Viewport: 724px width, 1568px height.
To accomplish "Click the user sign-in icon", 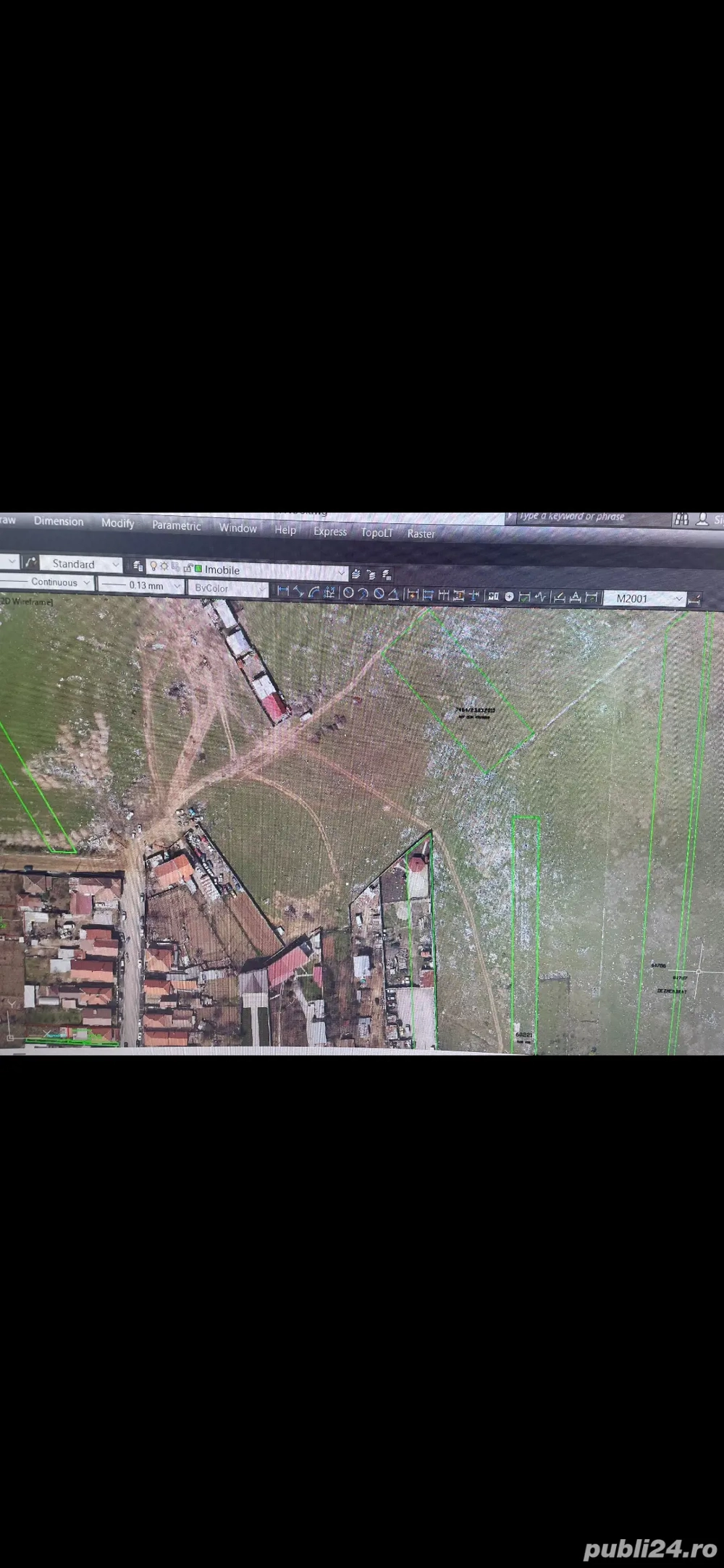I will click(x=702, y=519).
